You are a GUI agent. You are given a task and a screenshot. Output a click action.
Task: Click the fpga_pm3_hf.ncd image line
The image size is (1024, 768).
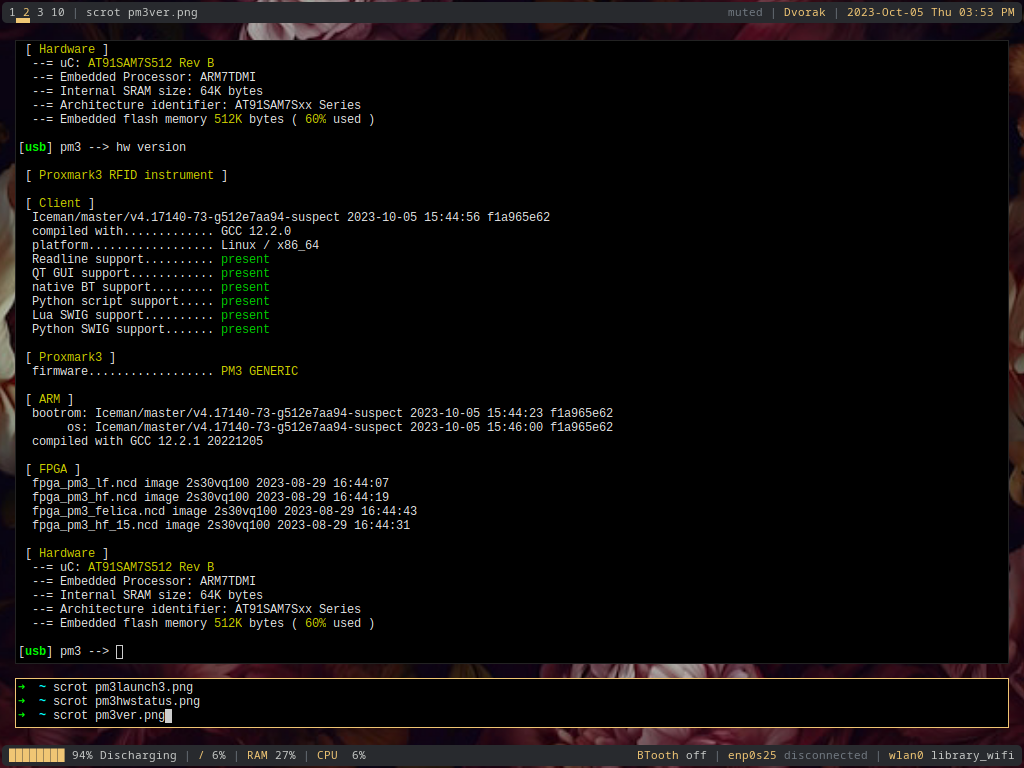pos(210,498)
